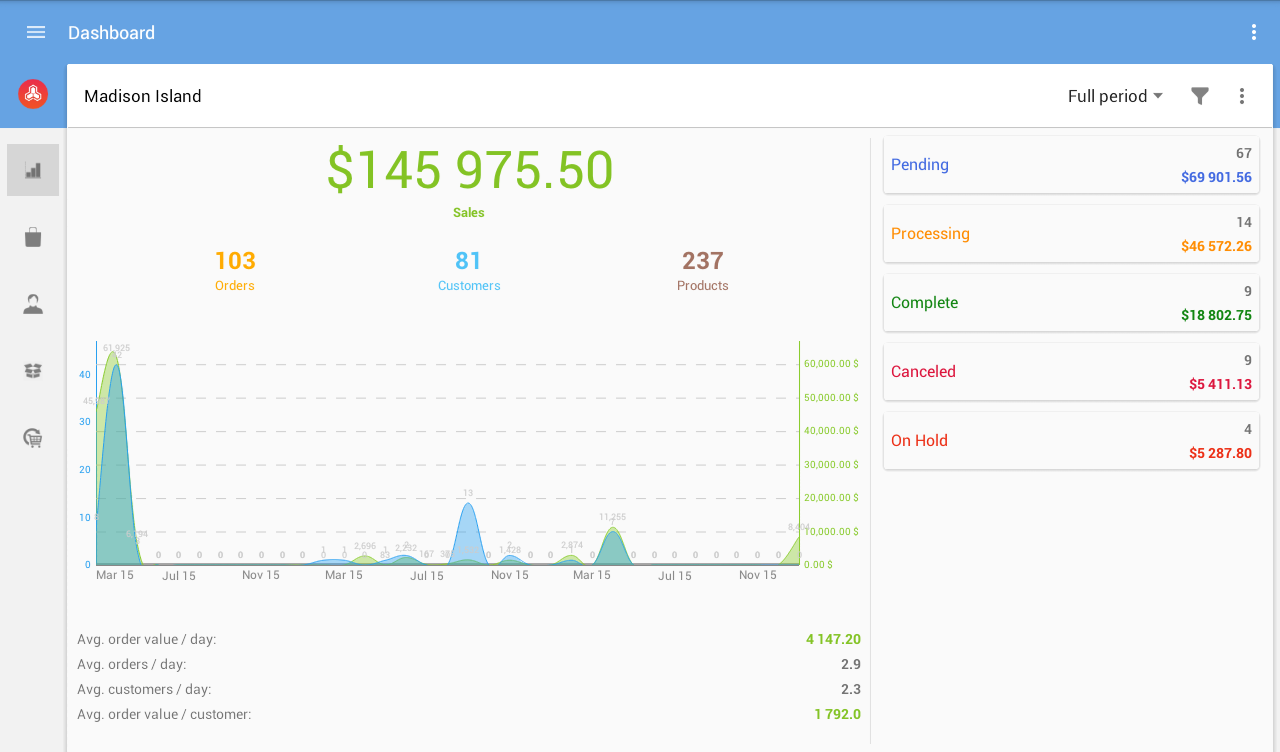This screenshot has height=752, width=1280.
Task: Select the dashboard chart sidebar icon
Action: (x=33, y=170)
